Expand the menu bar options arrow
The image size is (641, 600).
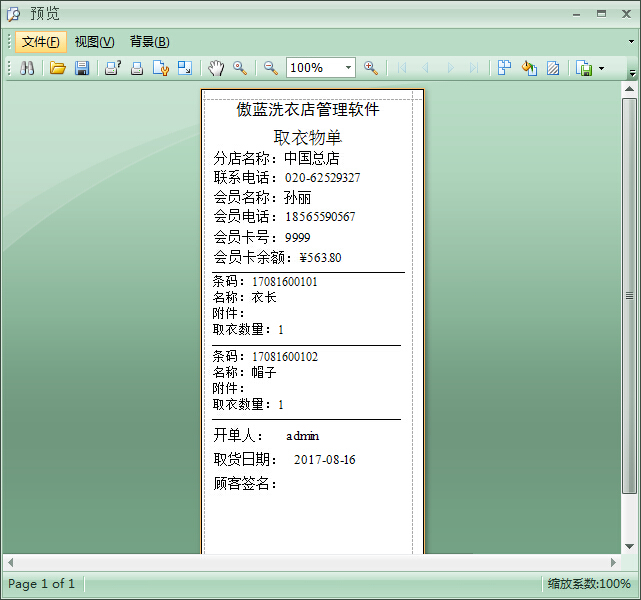click(x=631, y=41)
